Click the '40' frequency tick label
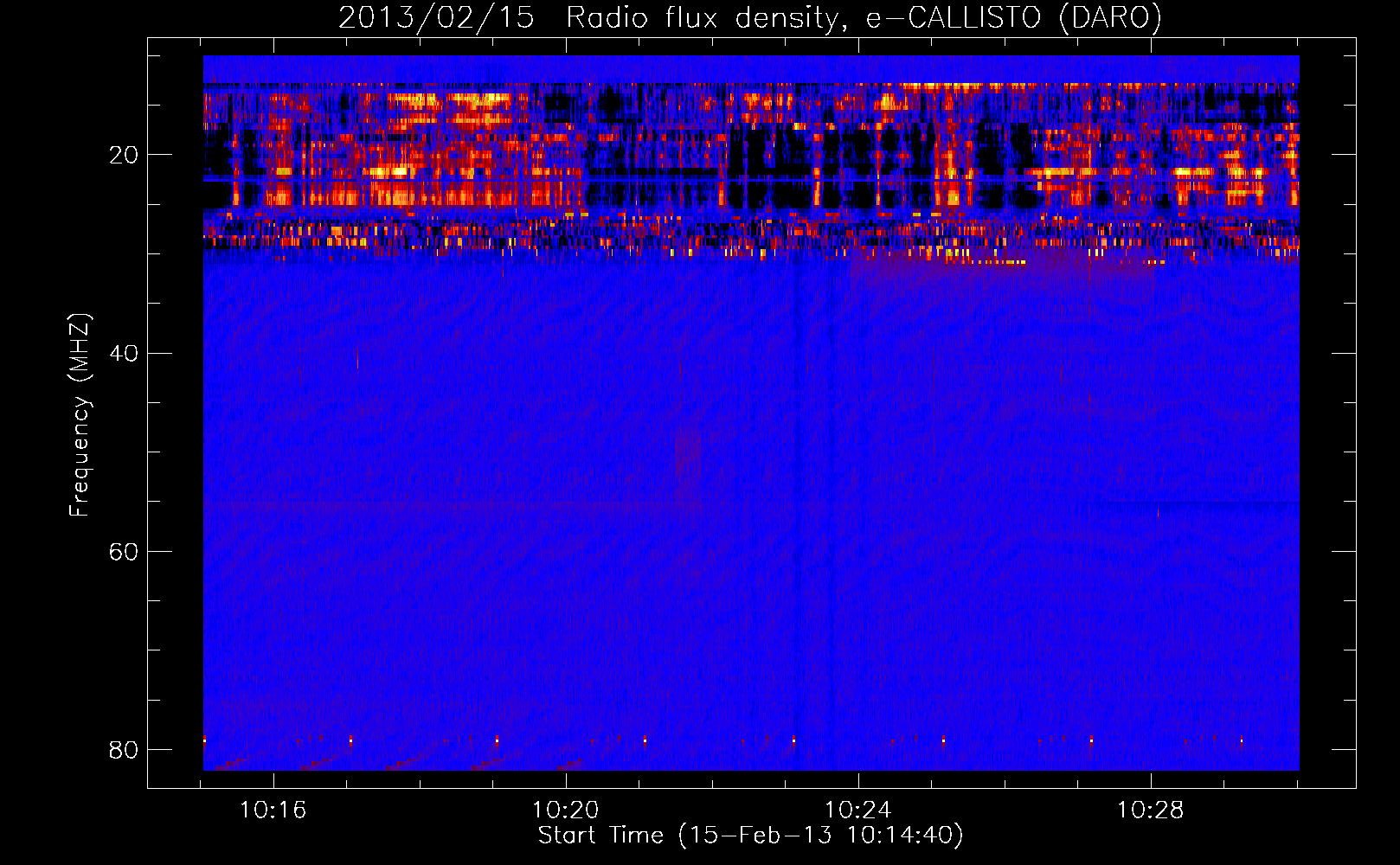 point(124,353)
